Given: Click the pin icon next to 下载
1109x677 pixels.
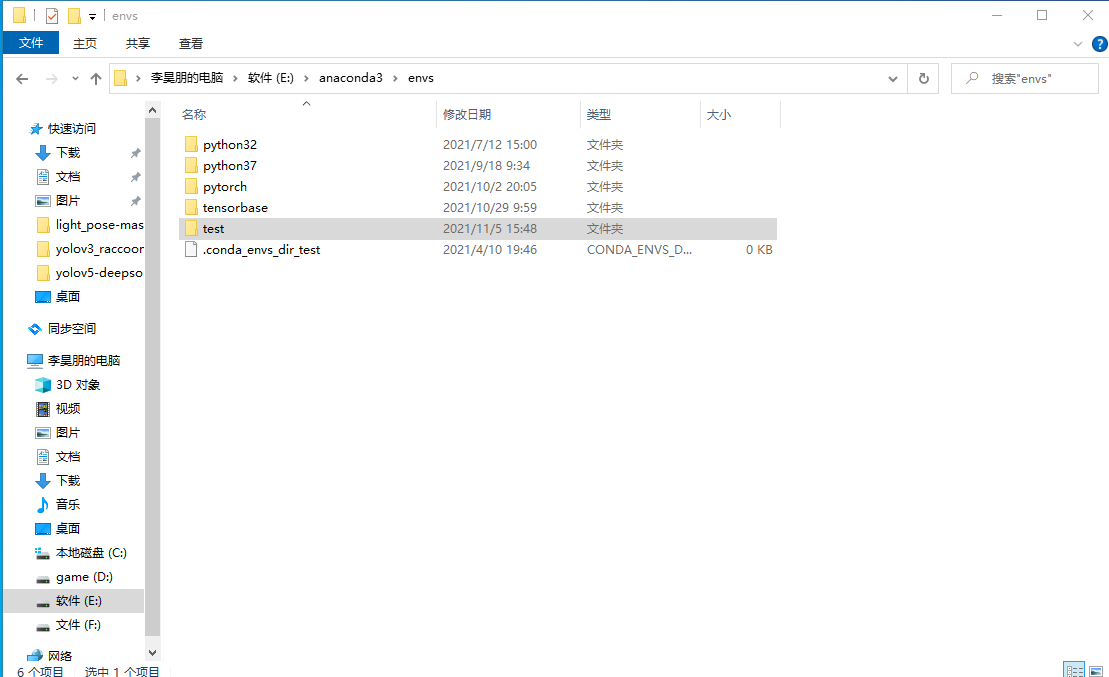Looking at the screenshot, I should pyautogui.click(x=135, y=153).
